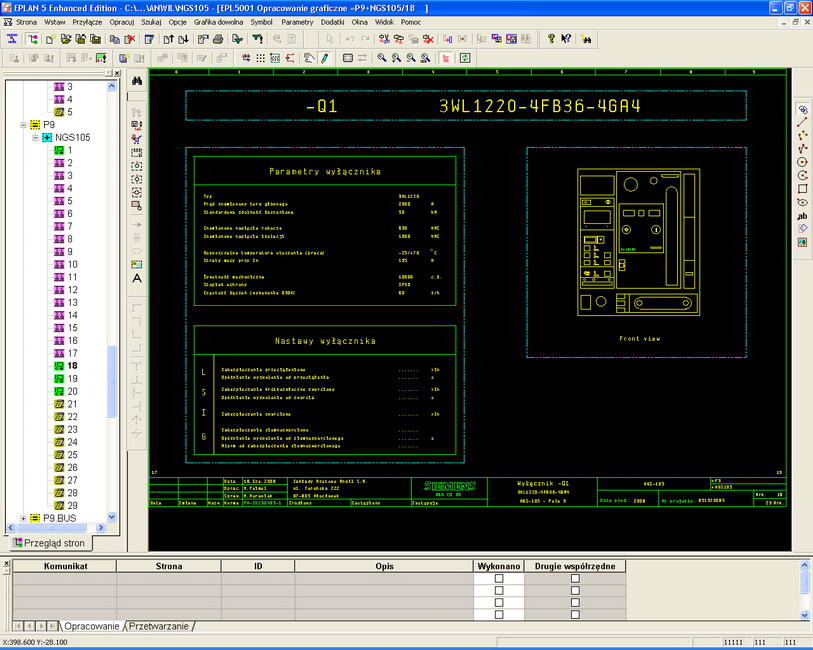Click the green refresh redraw icon
Image resolution: width=813 pixels, height=650 pixels.
click(x=465, y=58)
